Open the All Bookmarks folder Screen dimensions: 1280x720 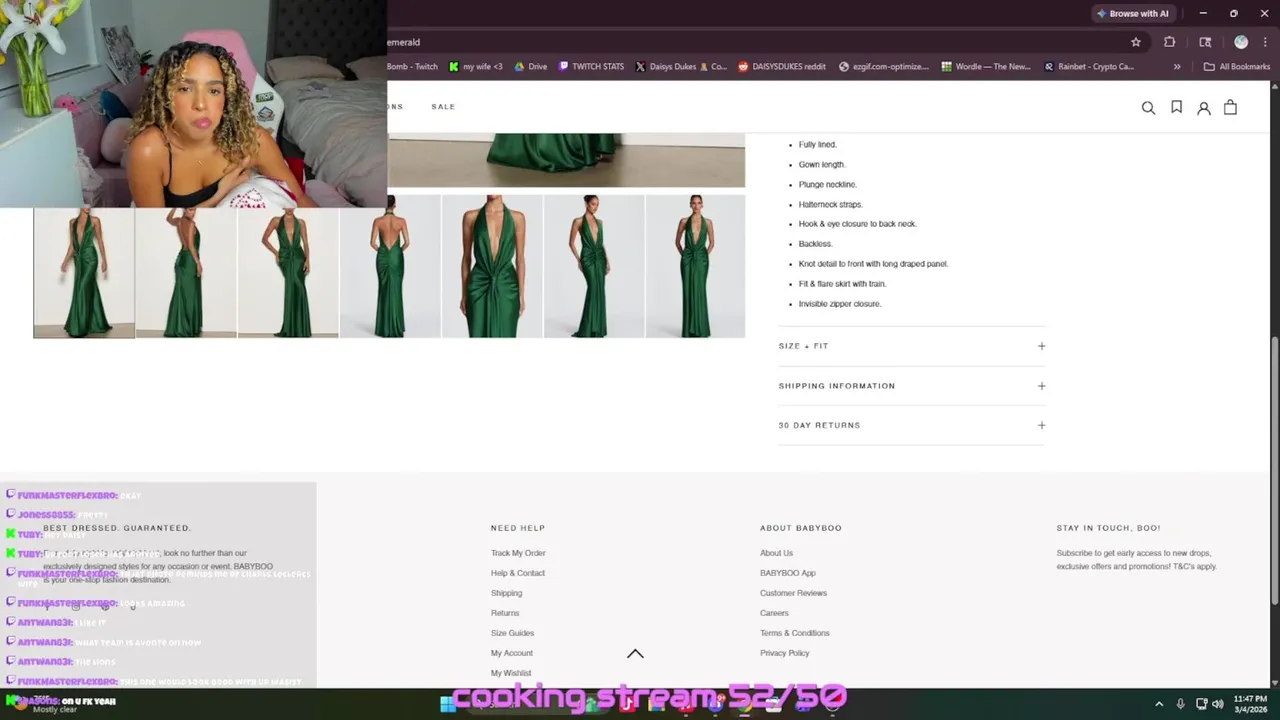(1237, 67)
